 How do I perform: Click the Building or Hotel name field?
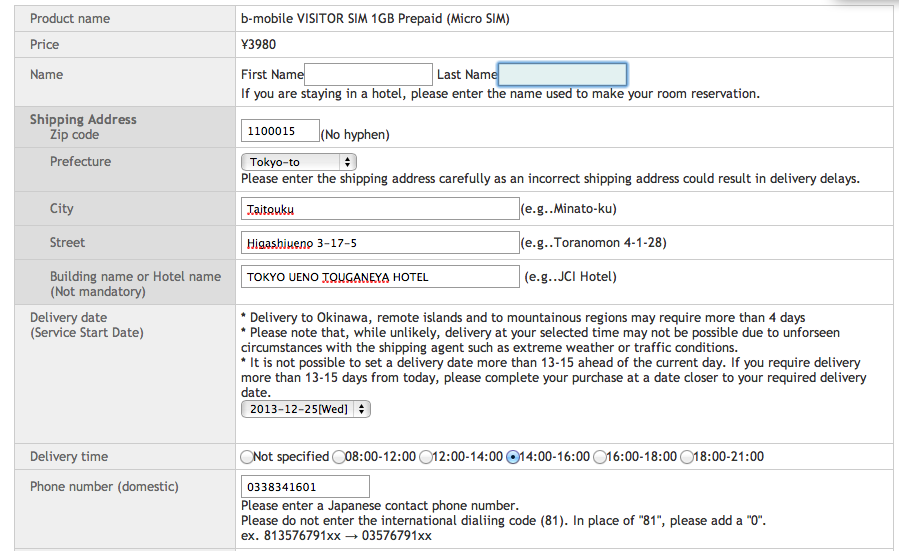click(x=380, y=277)
